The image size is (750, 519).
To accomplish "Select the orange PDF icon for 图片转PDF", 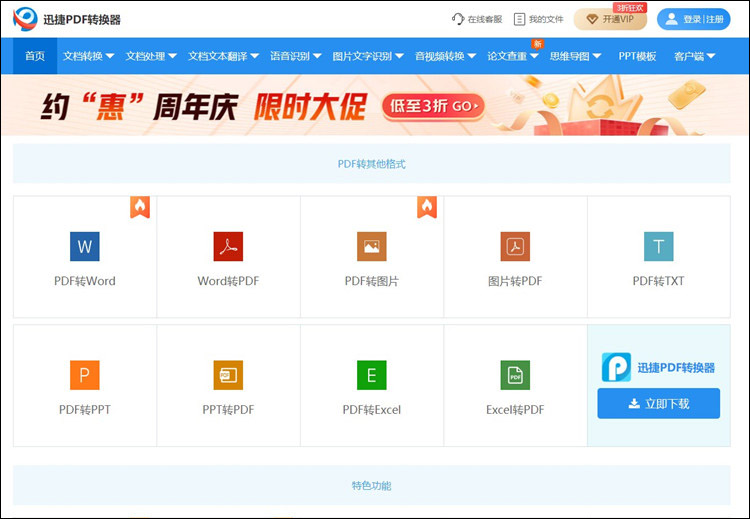I will [515, 246].
